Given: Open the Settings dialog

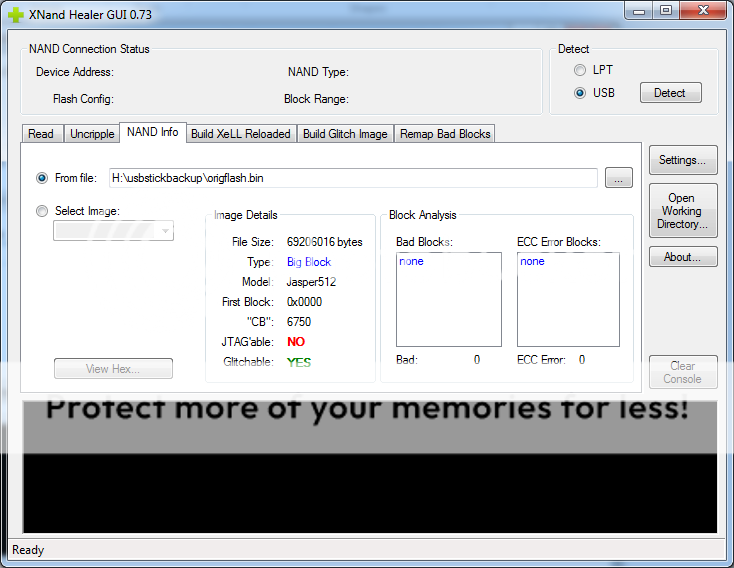Looking at the screenshot, I should point(682,160).
